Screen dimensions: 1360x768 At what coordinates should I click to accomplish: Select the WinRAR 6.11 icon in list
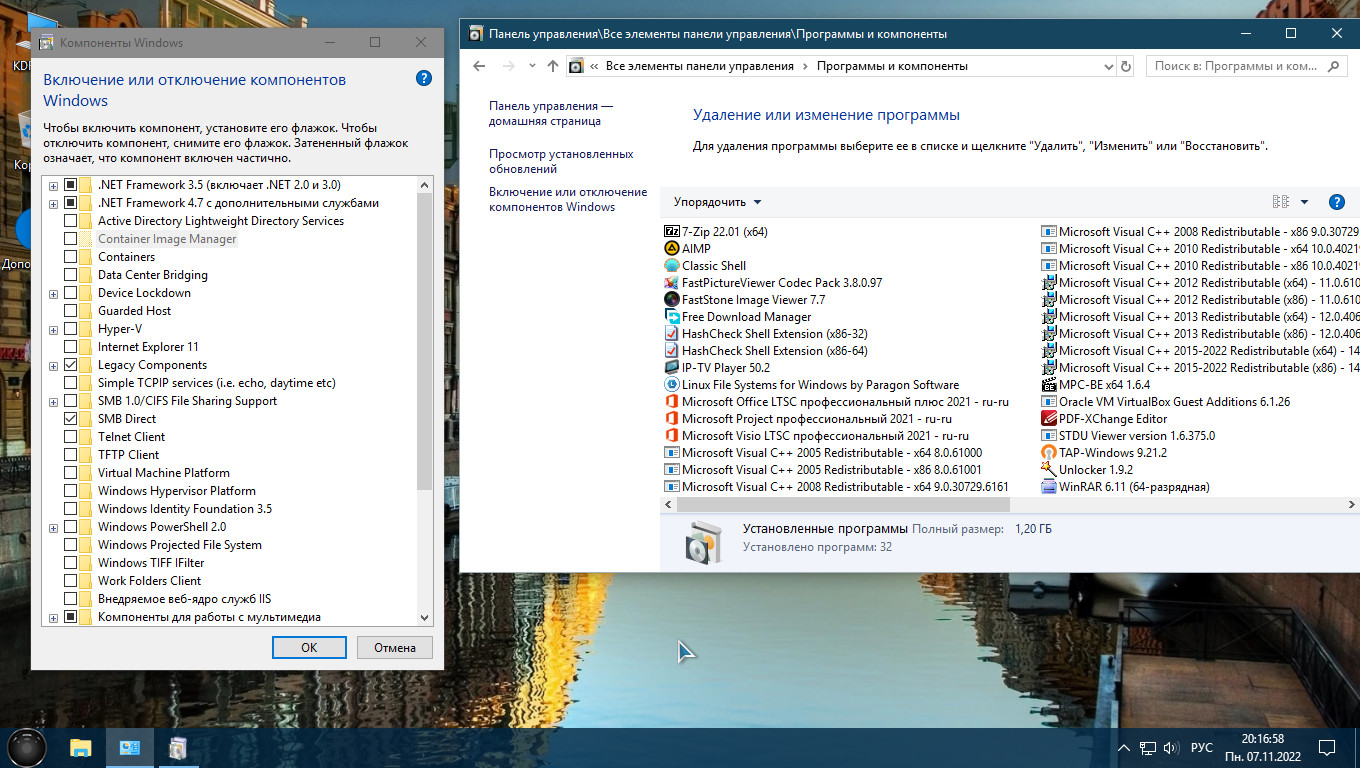pos(1049,487)
